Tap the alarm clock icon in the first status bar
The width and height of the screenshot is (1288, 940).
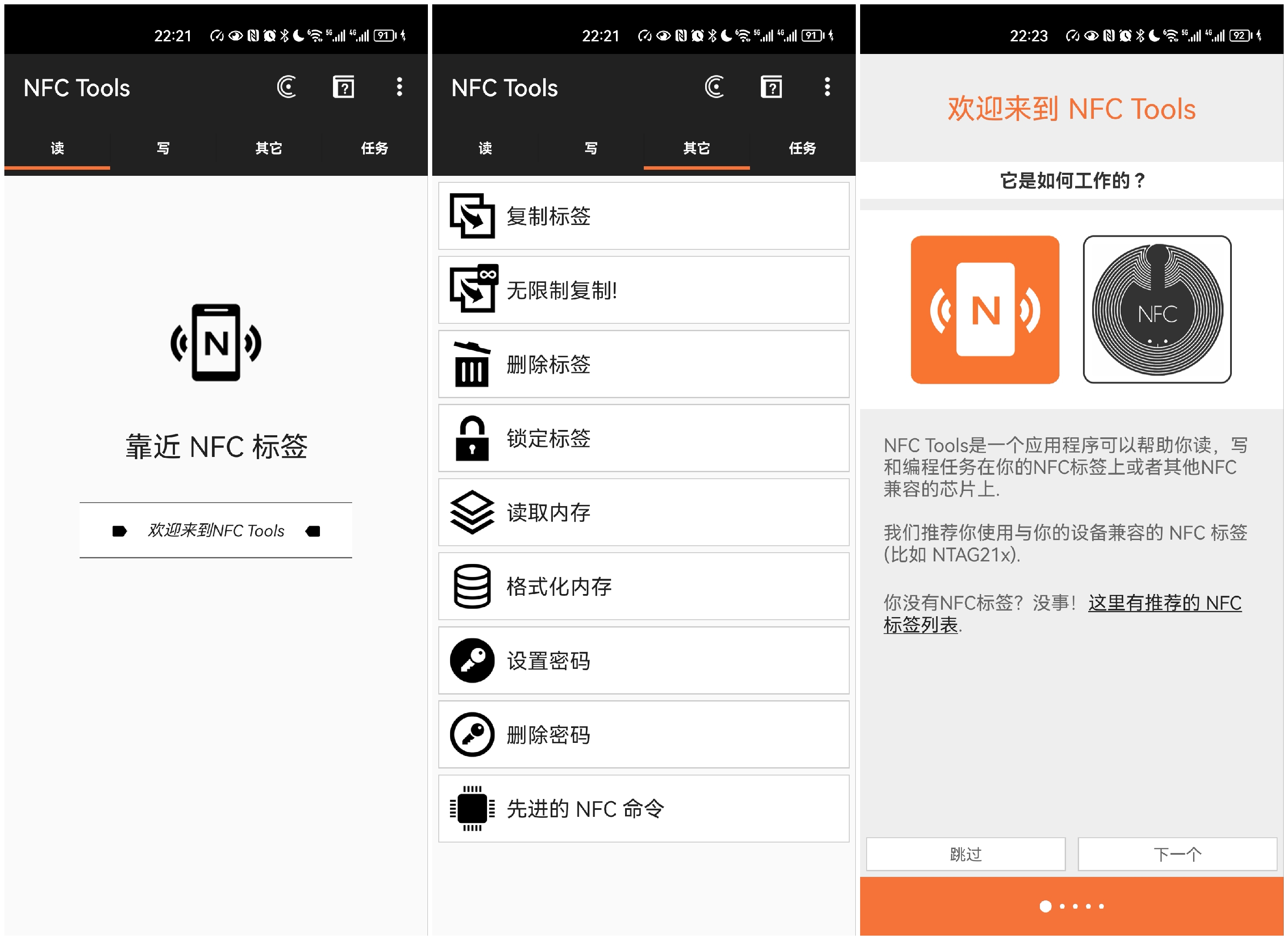click(x=270, y=36)
